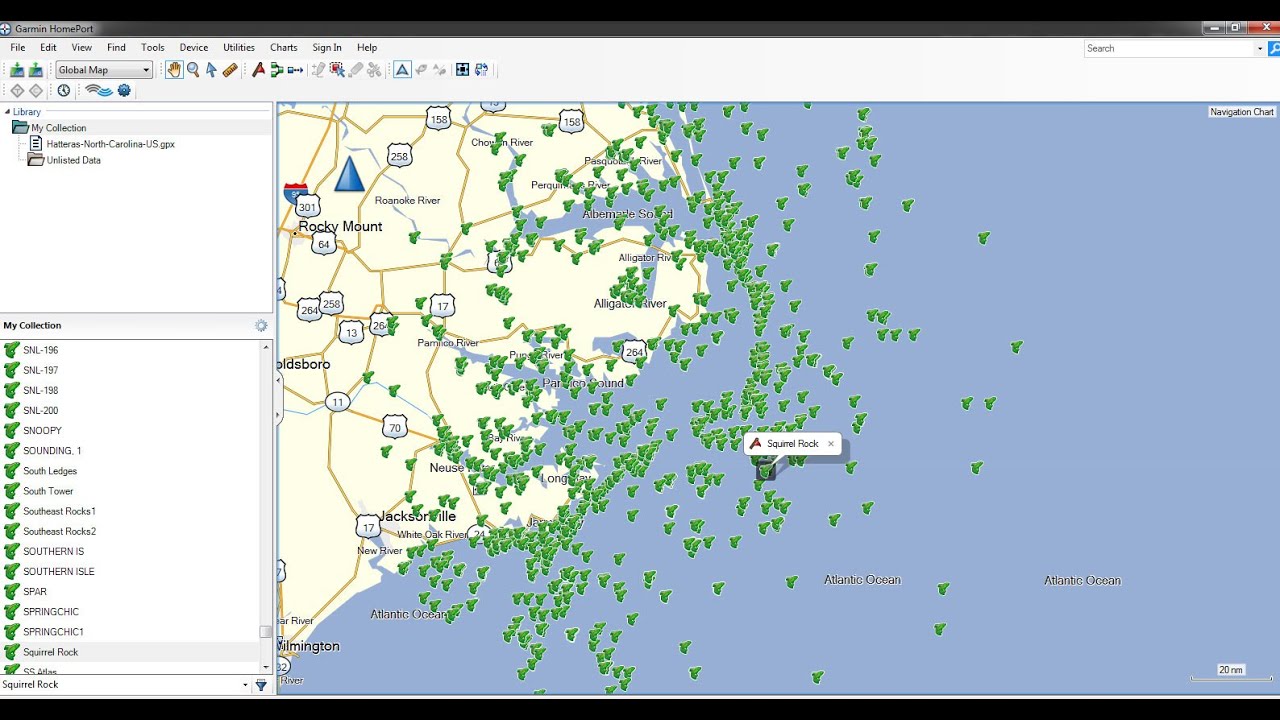The height and width of the screenshot is (720, 1280).
Task: Toggle the boat triangle display icon
Action: pos(402,70)
